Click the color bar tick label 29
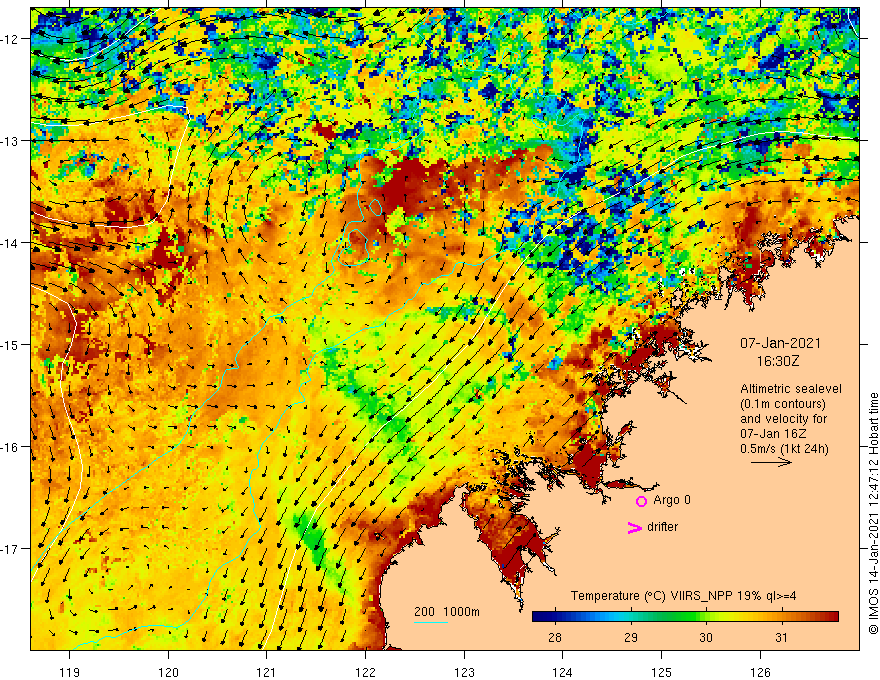 point(631,637)
